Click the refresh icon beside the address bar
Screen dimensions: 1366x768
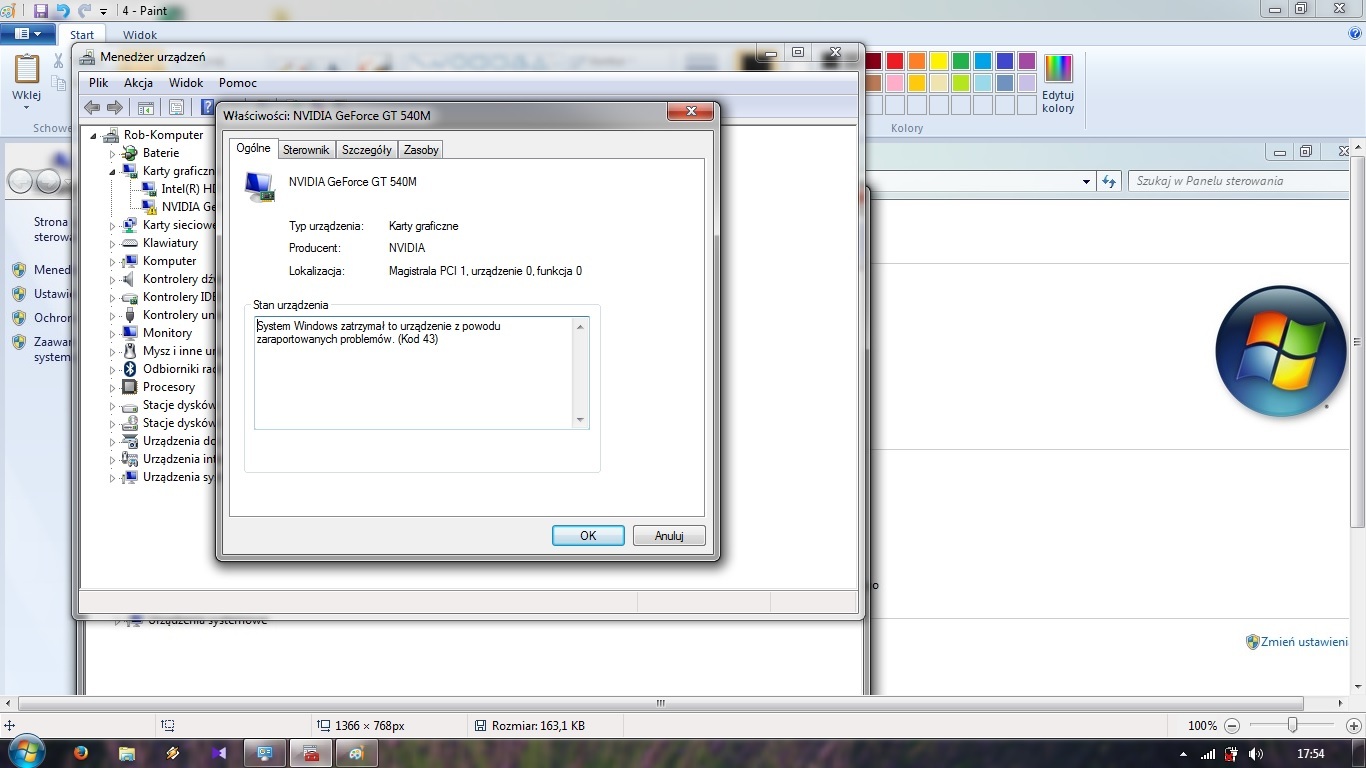[1108, 181]
